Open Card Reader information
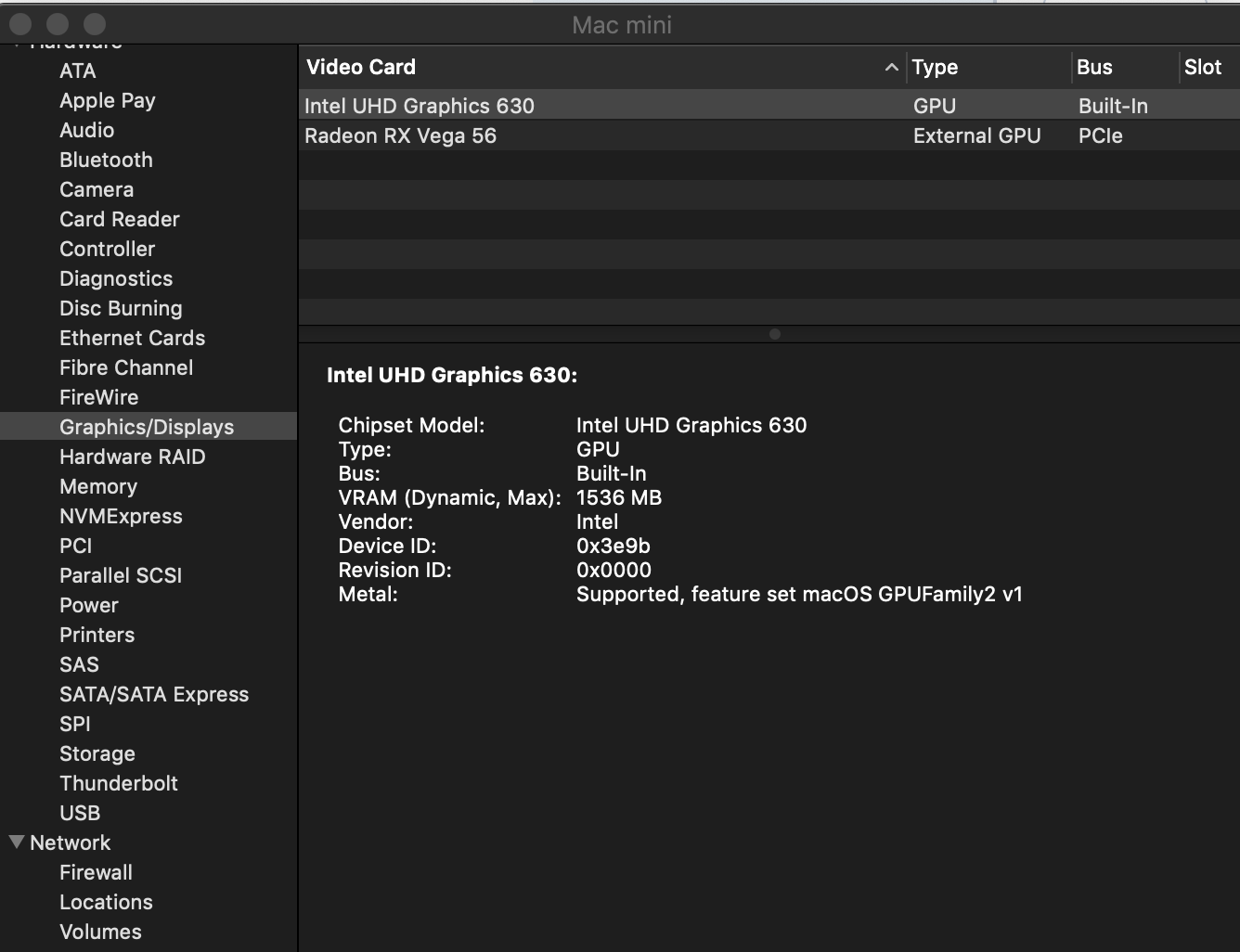The height and width of the screenshot is (952, 1240). (x=120, y=219)
